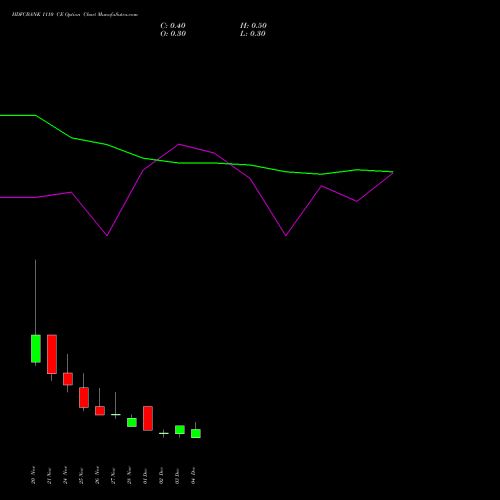Click the green candlestick above 20 Nov
Screen dimensions: 500x500
point(36,349)
